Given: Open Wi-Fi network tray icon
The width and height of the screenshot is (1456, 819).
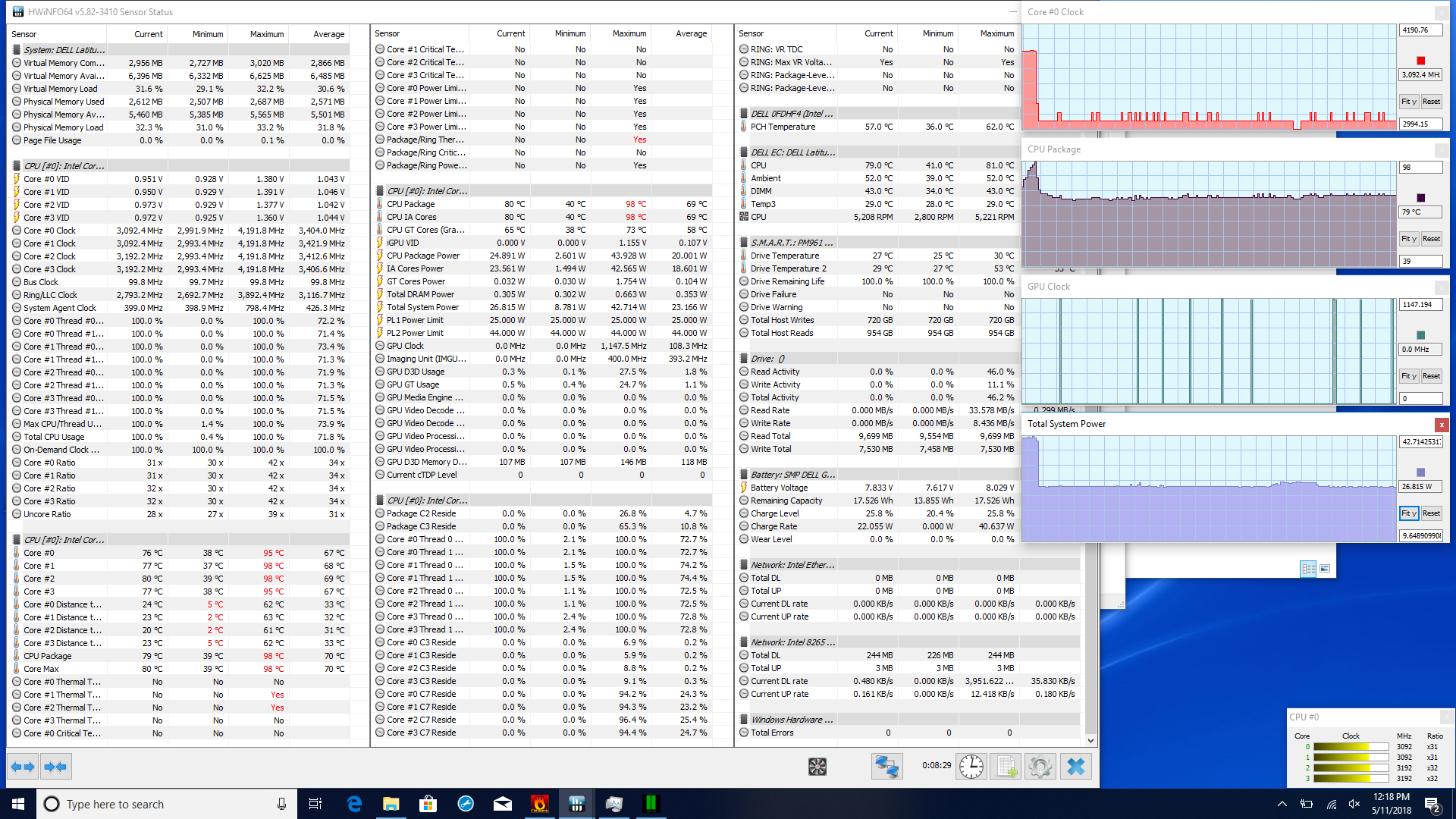Looking at the screenshot, I should coord(1331,804).
